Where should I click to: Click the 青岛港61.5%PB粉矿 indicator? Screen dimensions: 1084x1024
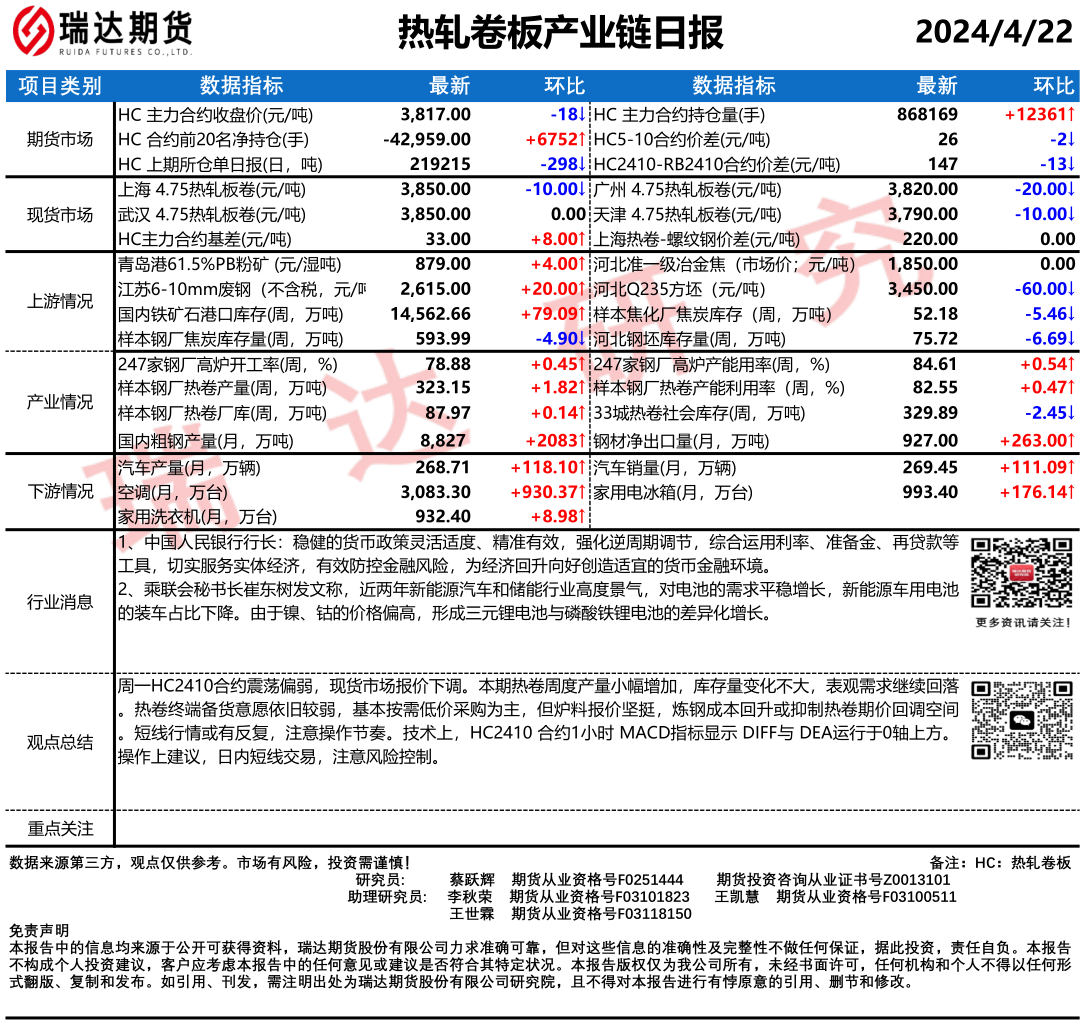click(229, 264)
